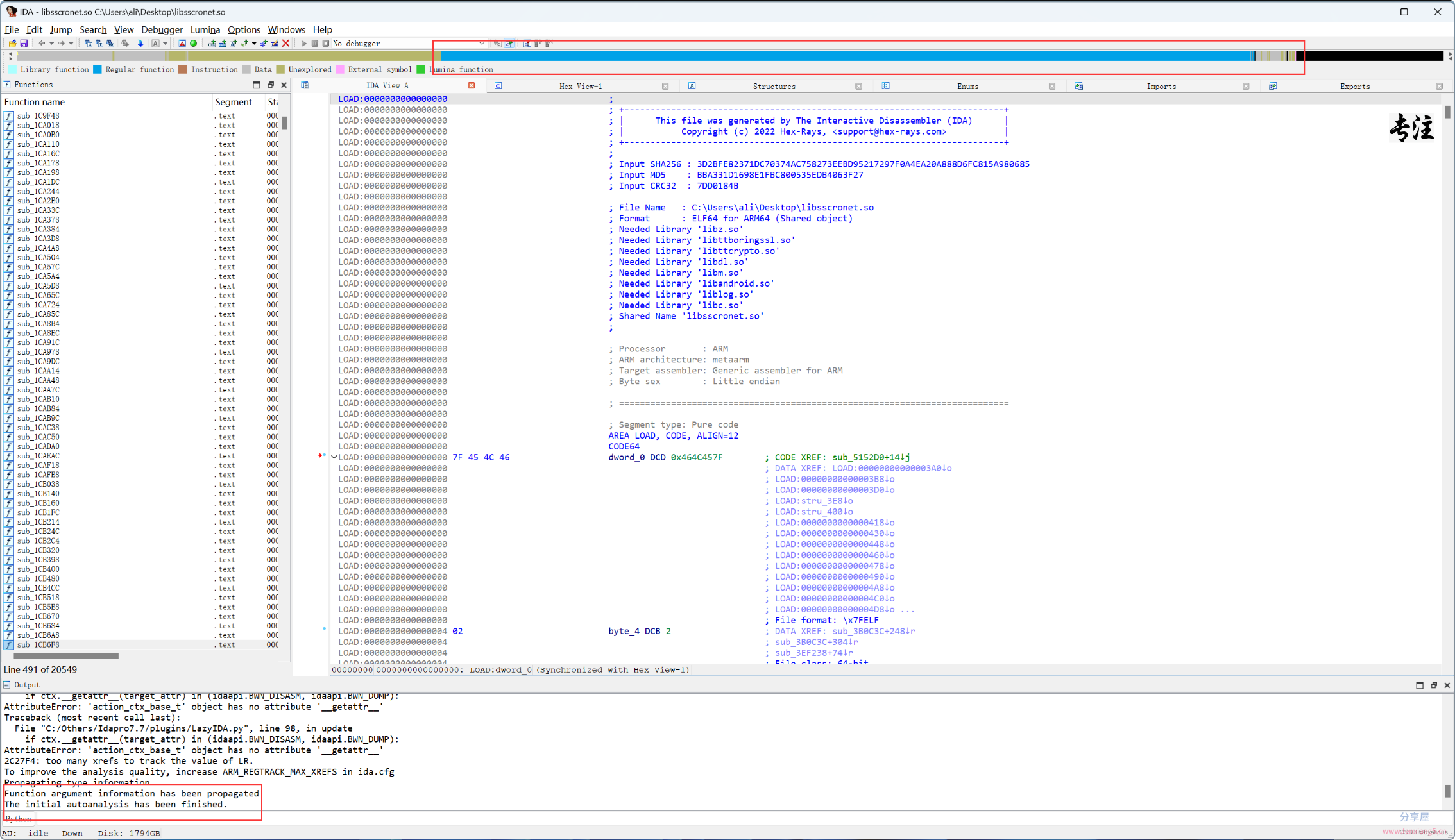The image size is (1455, 840).
Task: Click the blue asterisk-plus toolbar icon
Action: tap(264, 44)
